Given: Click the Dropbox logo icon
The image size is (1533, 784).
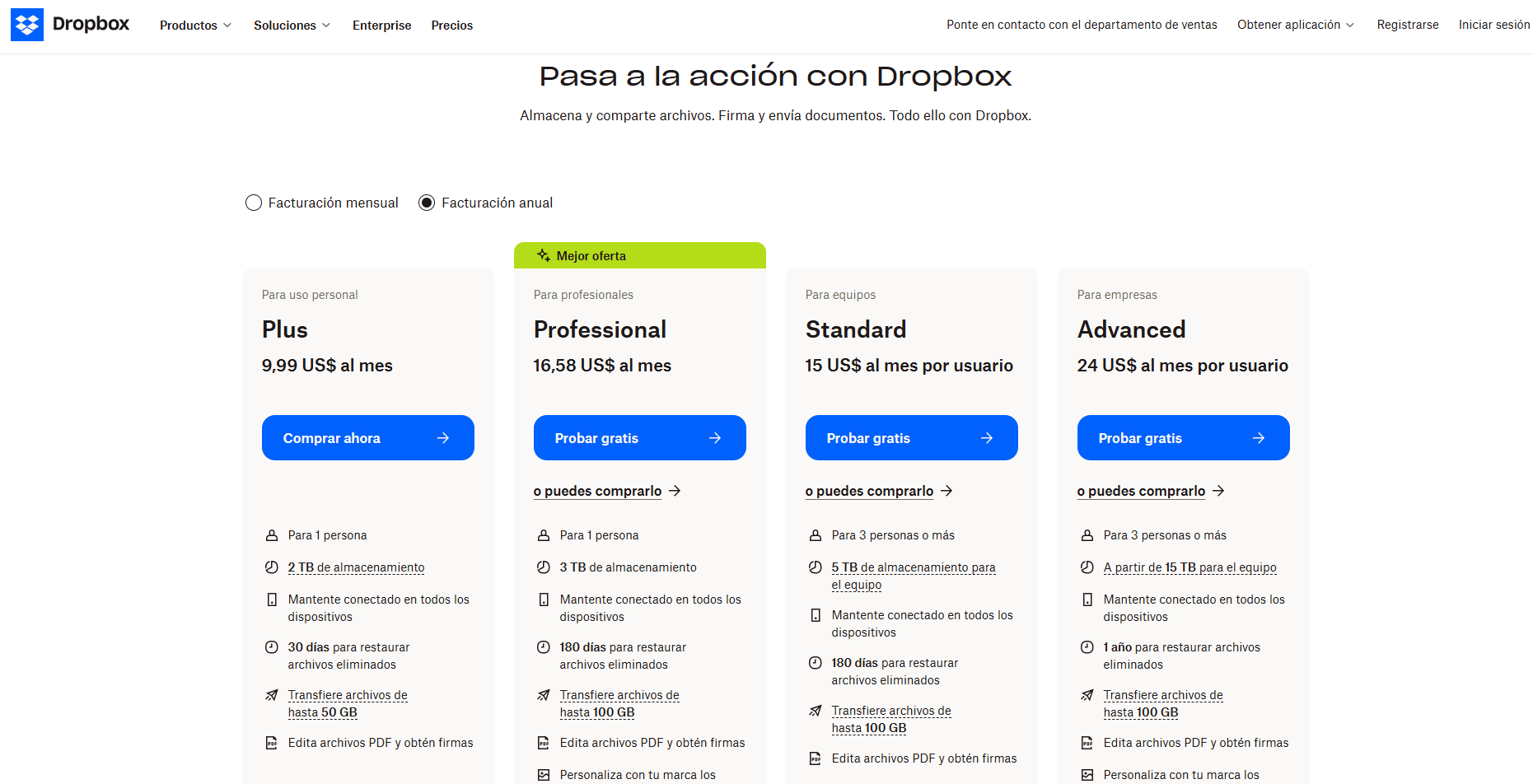Looking at the screenshot, I should [x=27, y=24].
